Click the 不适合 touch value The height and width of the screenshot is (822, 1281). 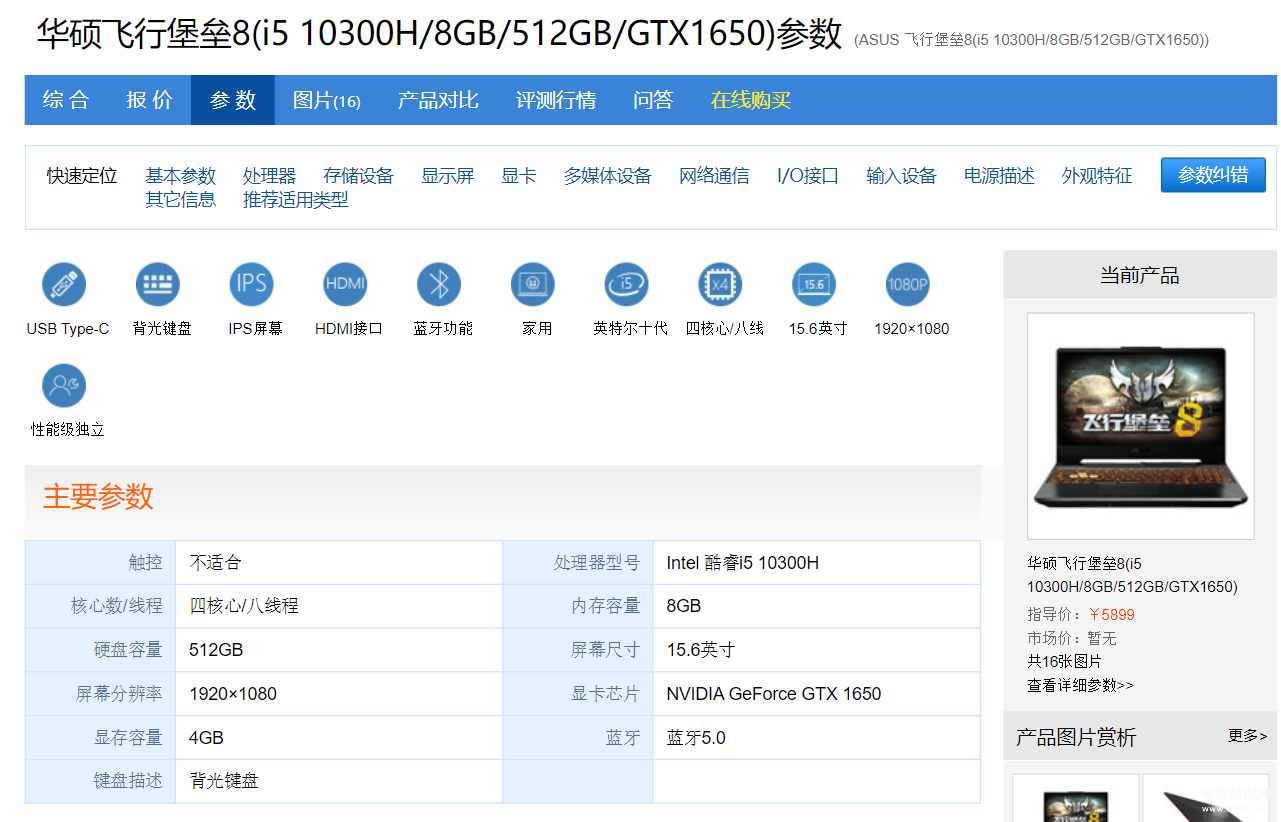coord(215,563)
